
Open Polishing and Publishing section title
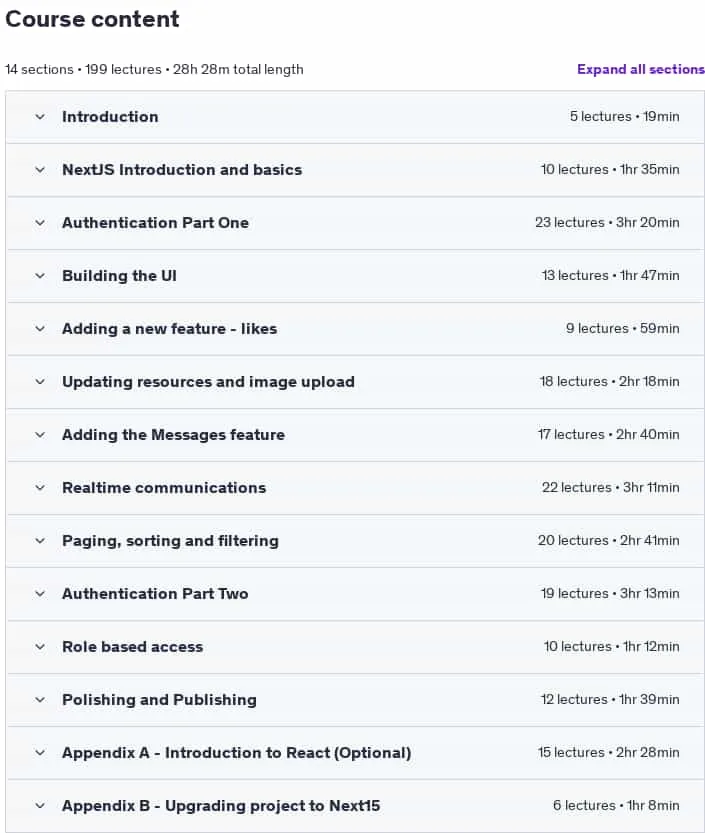click(x=159, y=700)
